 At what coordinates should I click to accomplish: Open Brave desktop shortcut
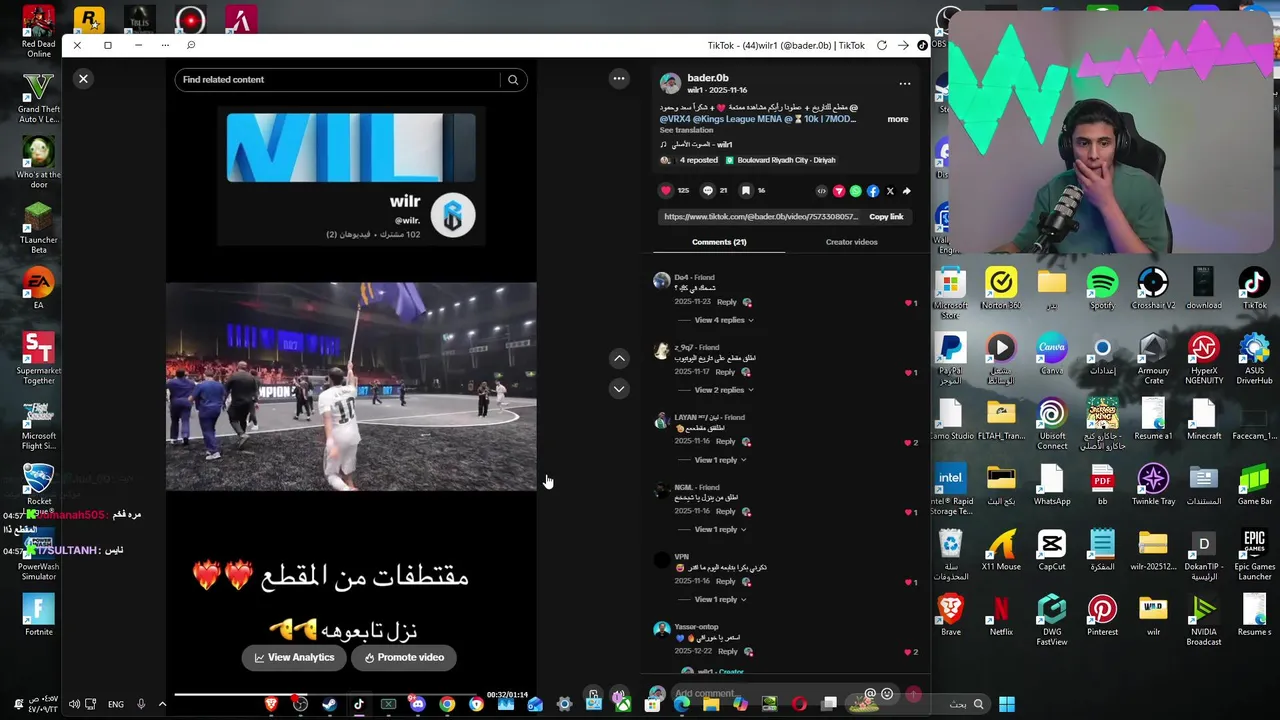[x=951, y=615]
